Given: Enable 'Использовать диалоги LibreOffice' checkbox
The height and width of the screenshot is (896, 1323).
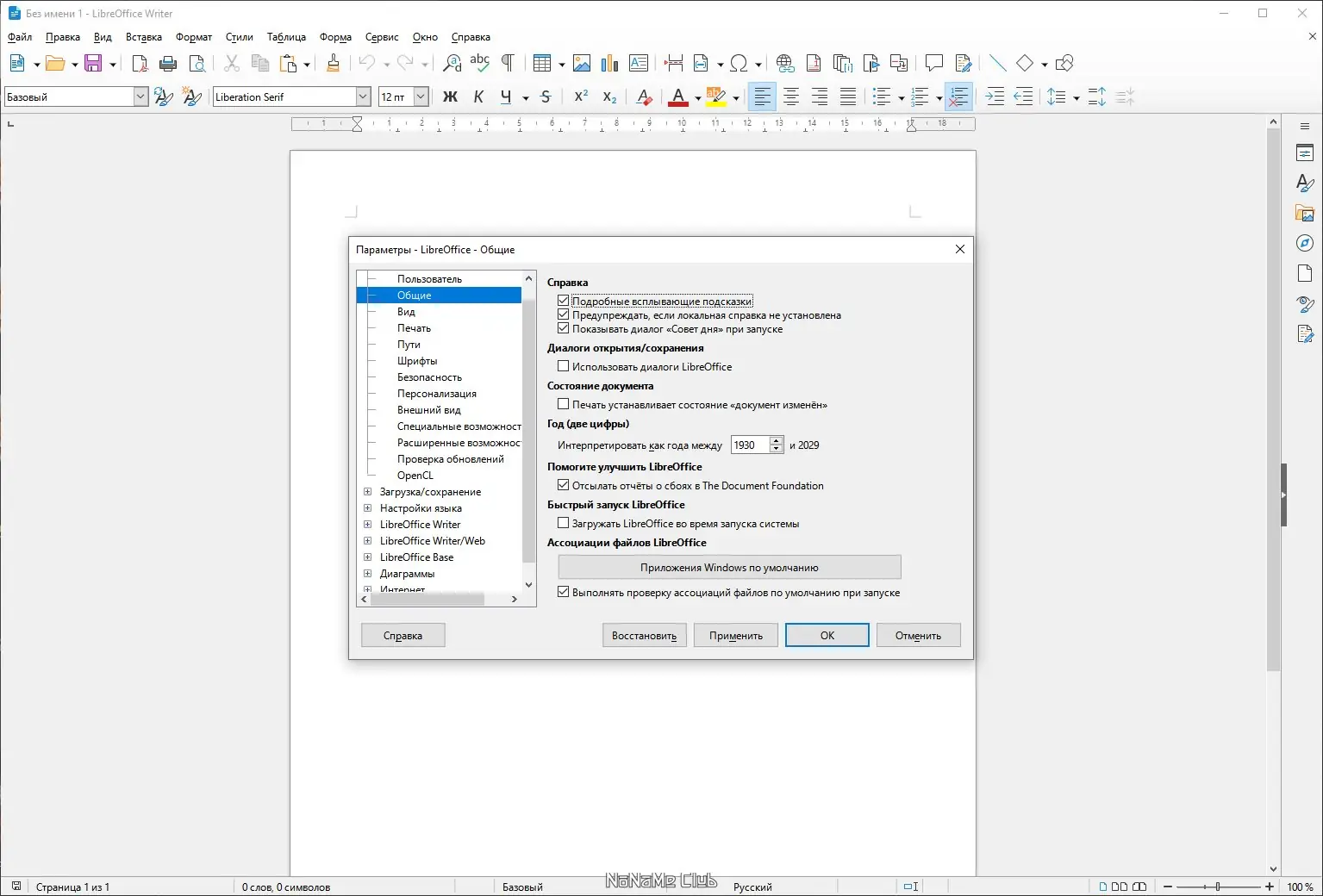Looking at the screenshot, I should click(x=564, y=366).
